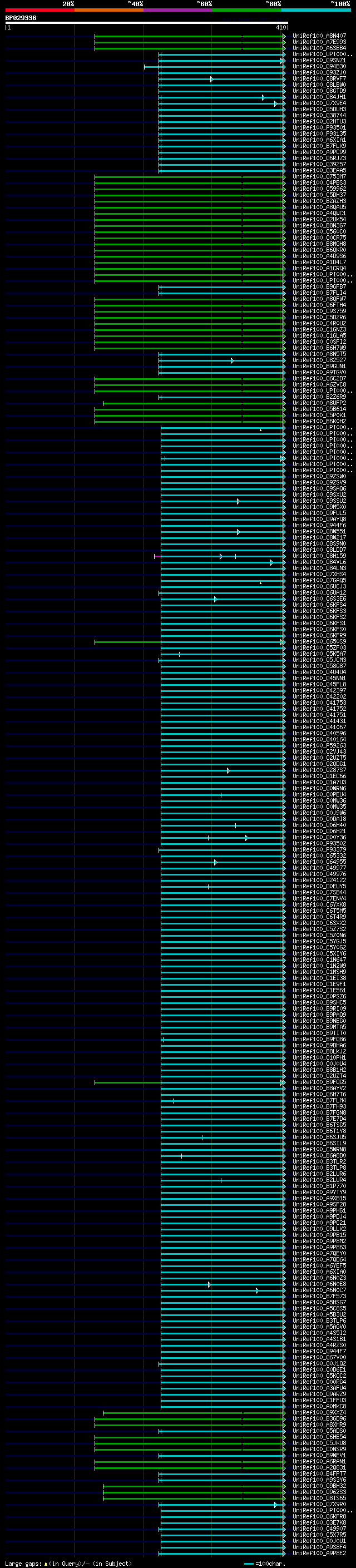Open hit UniRef100_A6SBB4
This screenshot has height=1568, width=356.
319,48
